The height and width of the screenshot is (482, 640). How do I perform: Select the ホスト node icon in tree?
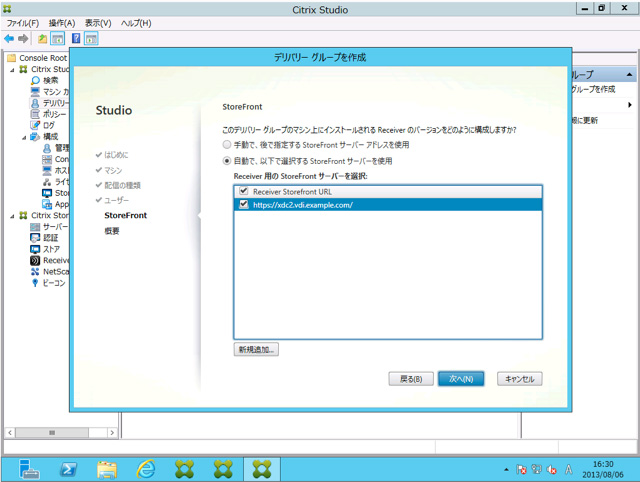tap(47, 170)
